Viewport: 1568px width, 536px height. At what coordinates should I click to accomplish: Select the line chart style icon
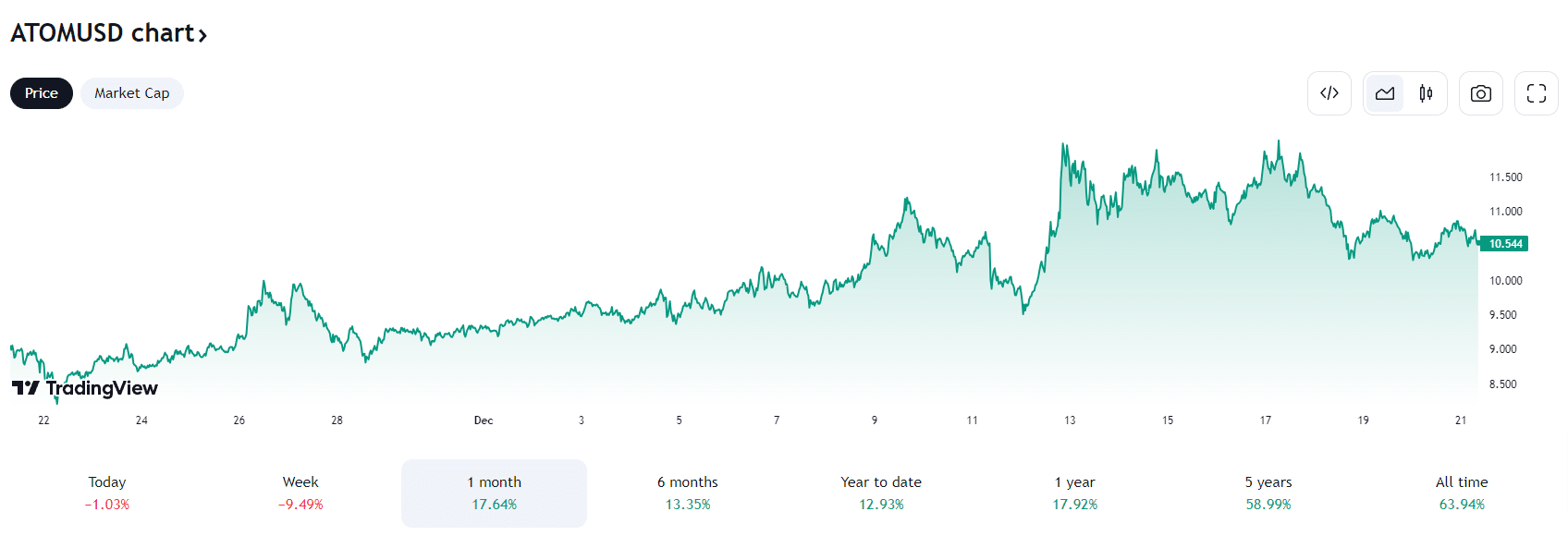coord(1384,93)
